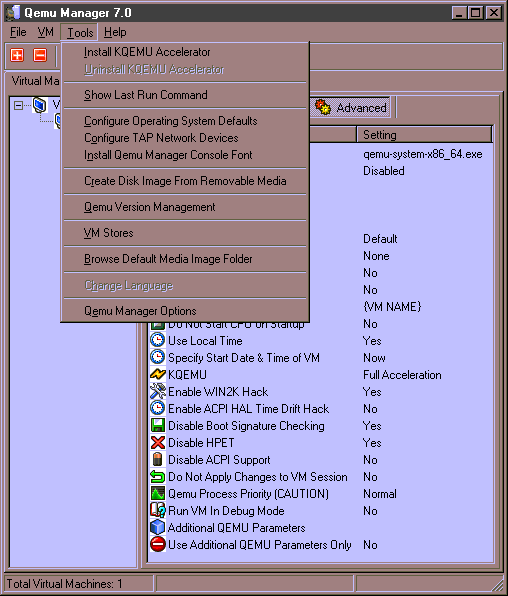Screen dimensions: 508x596
Task: Choose Browse Default Media Image Folder
Action: coord(185,259)
